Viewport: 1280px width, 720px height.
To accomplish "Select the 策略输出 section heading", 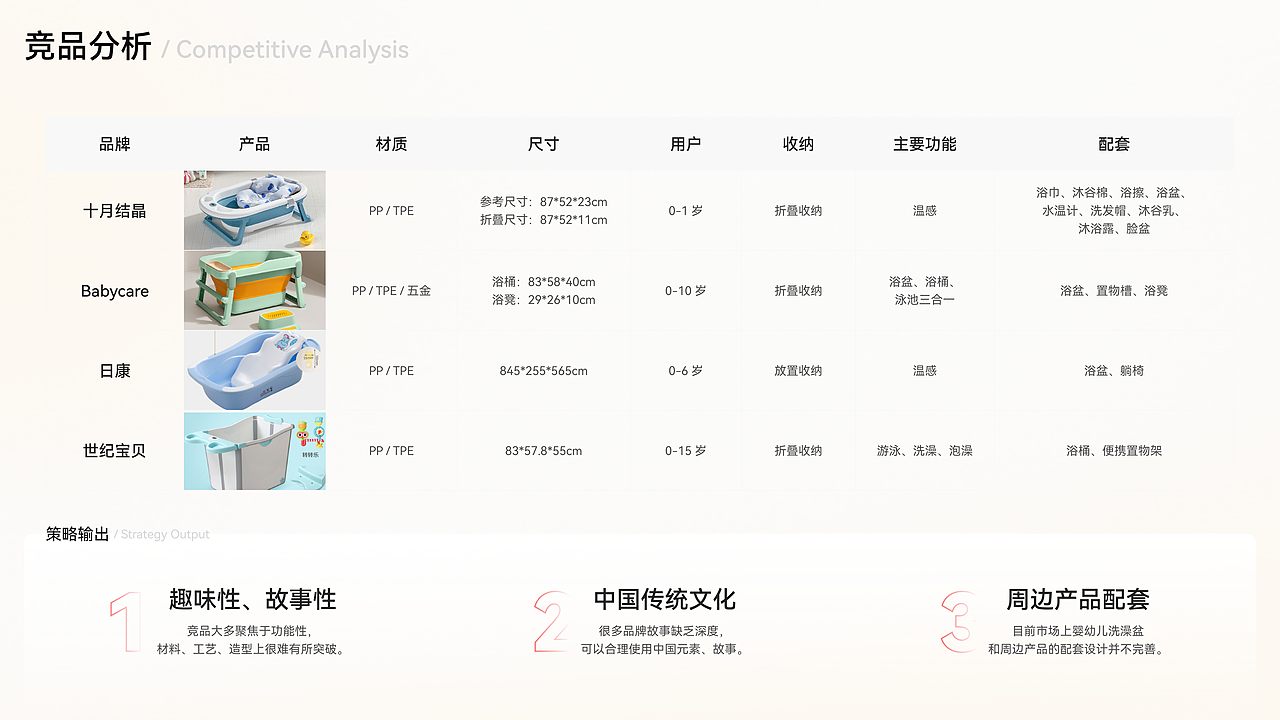I will click(77, 534).
